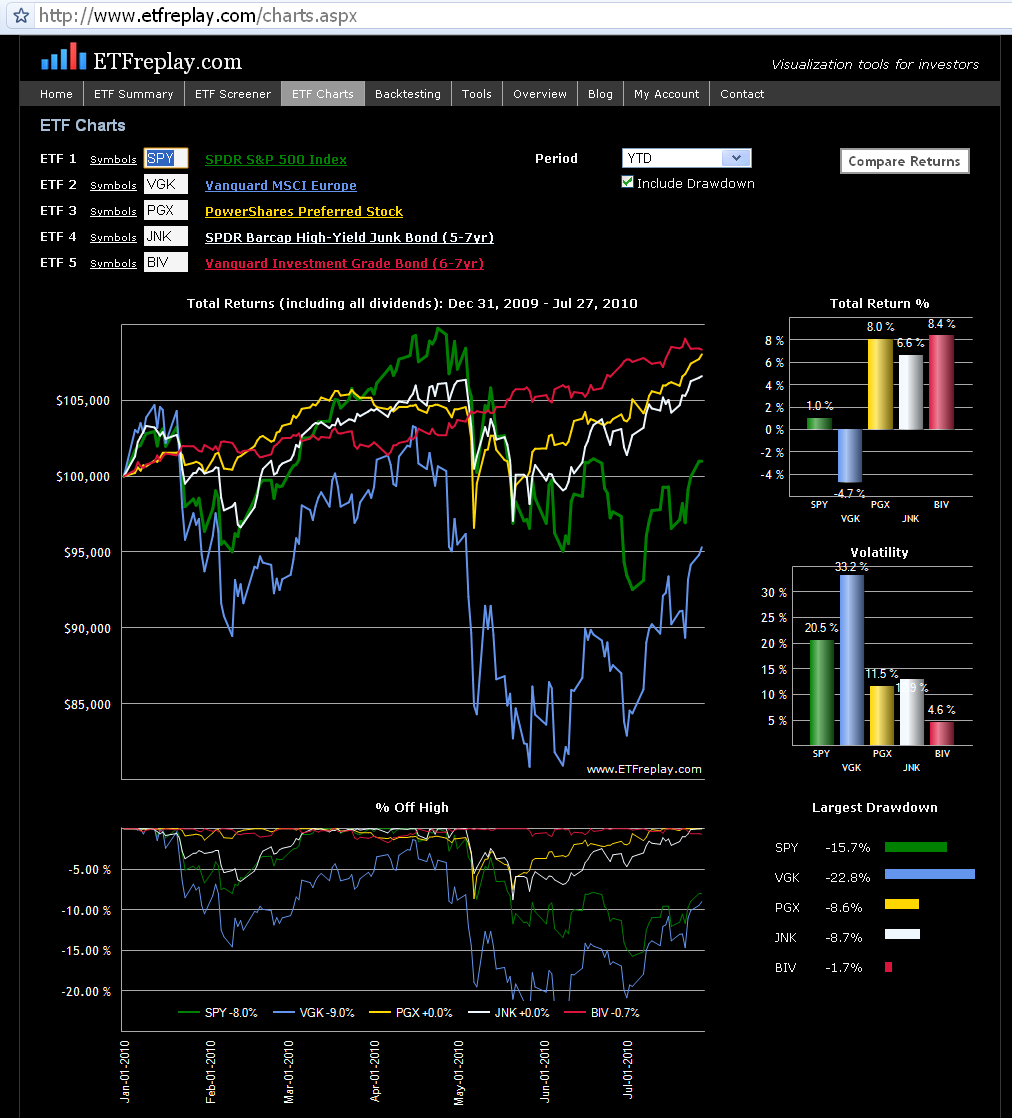The image size is (1012, 1118).
Task: Click the www.ETFreplay.com chart caption
Action: click(644, 769)
